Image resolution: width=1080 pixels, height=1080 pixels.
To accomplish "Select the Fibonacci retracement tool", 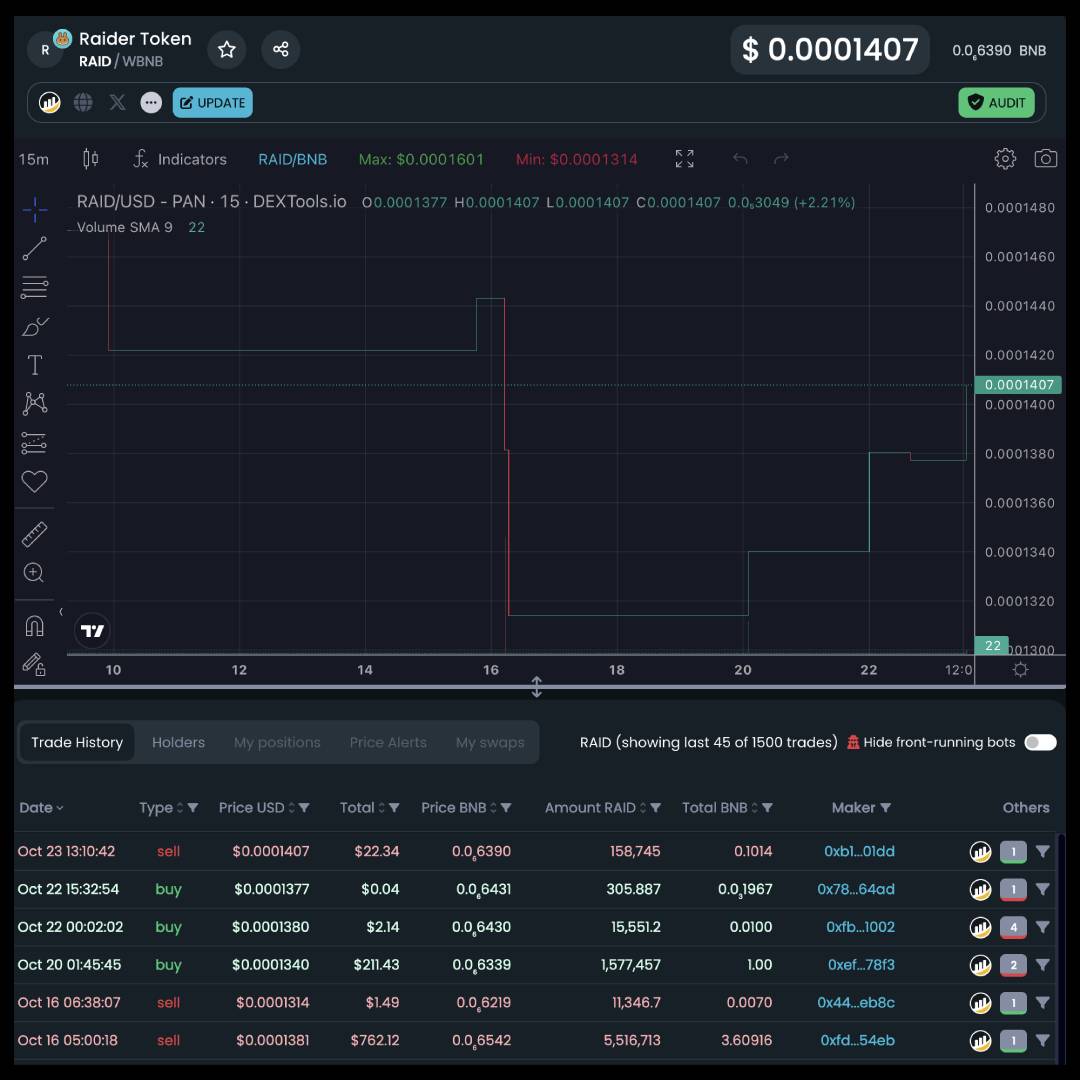I will tap(34, 287).
